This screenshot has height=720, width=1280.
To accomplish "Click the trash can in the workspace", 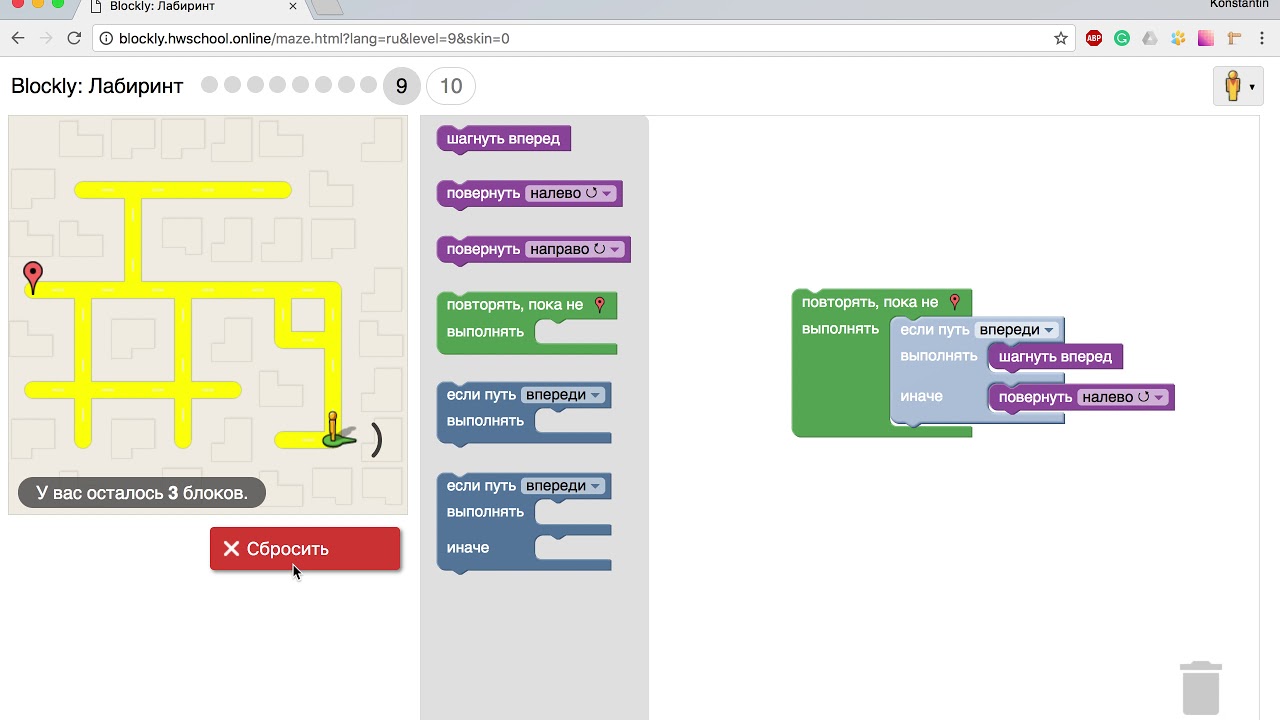I will pos(1201,687).
